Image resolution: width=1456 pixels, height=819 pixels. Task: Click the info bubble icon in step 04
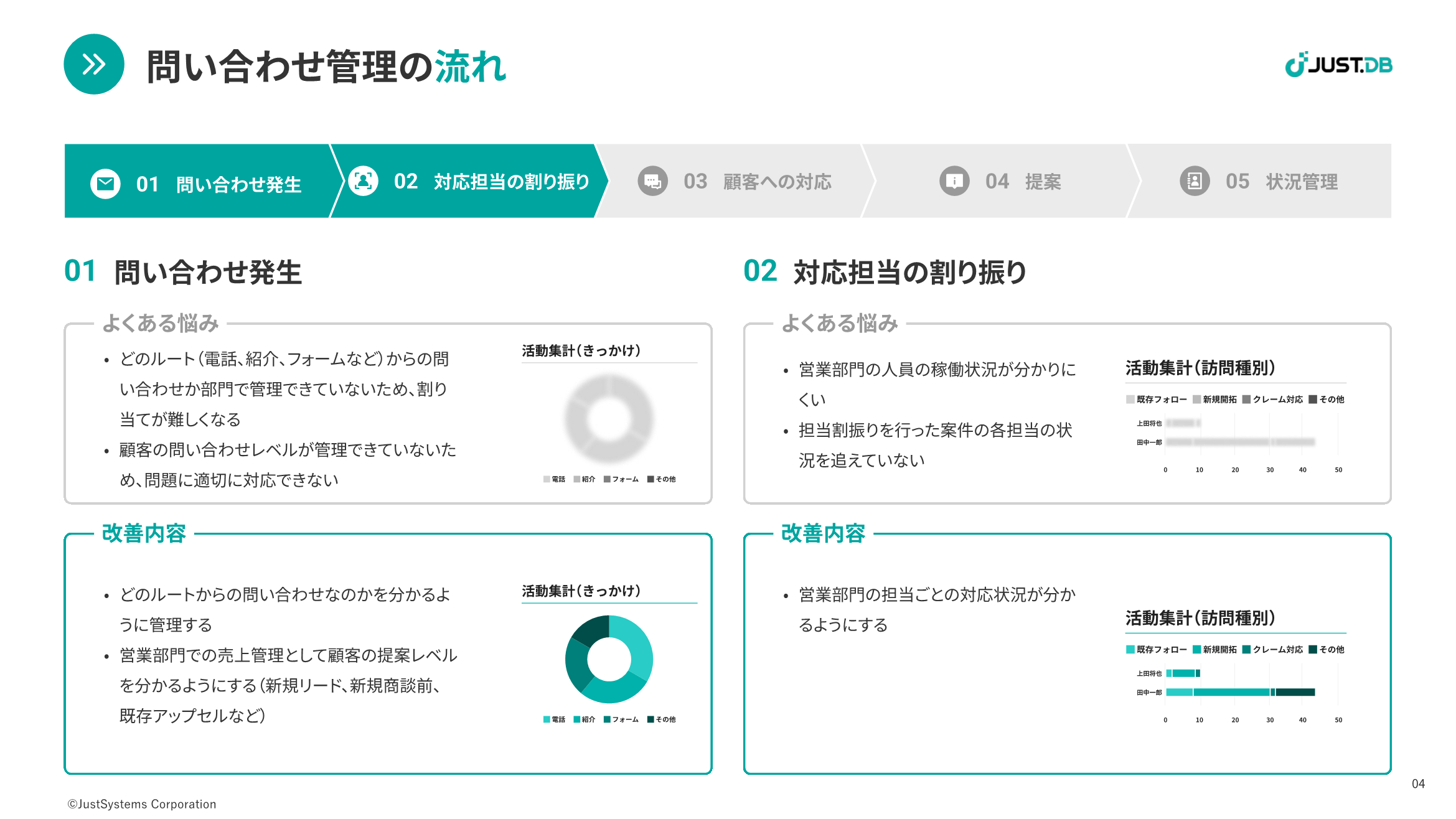[x=954, y=181]
